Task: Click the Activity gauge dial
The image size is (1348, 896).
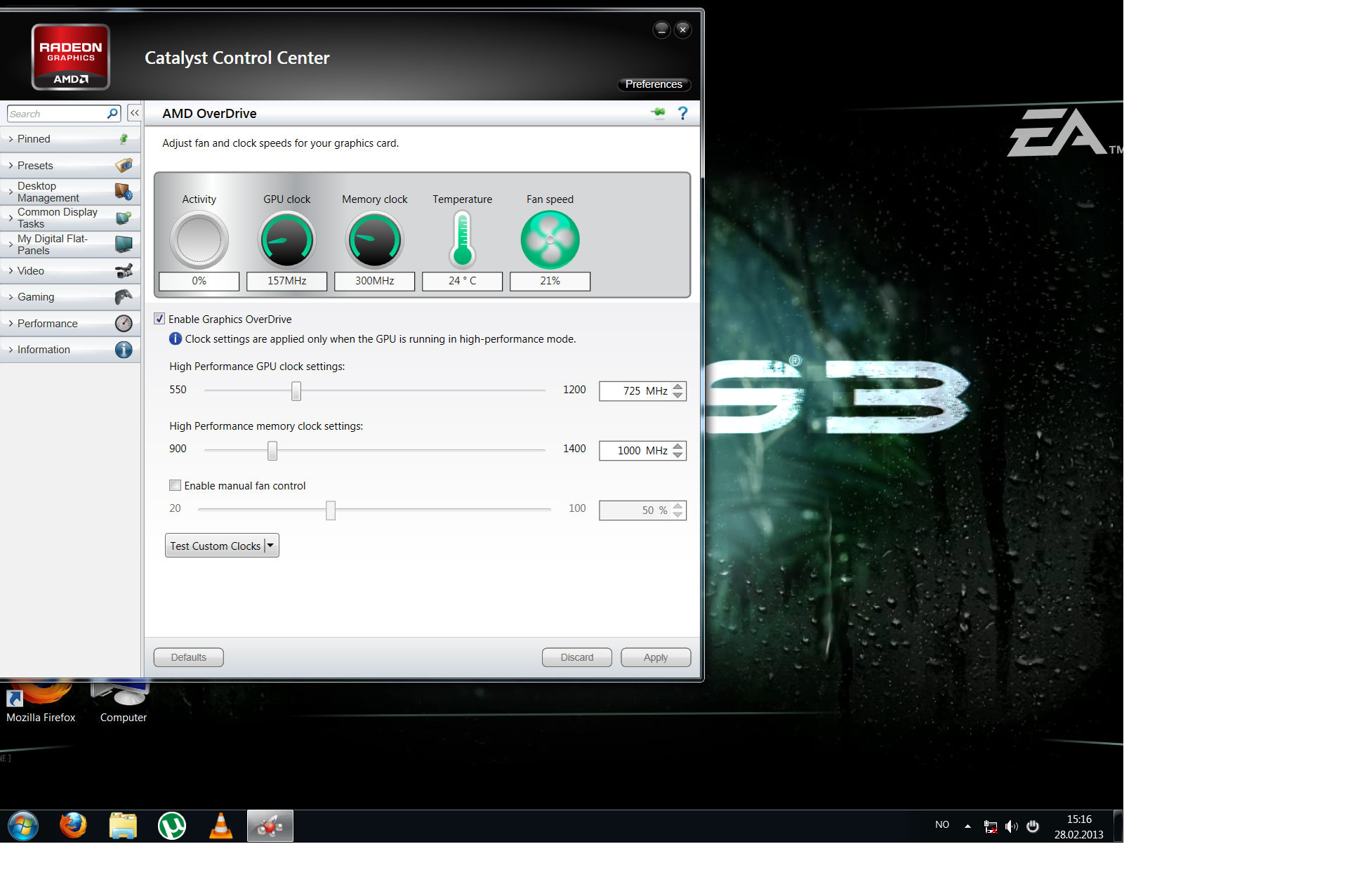Action: point(199,240)
